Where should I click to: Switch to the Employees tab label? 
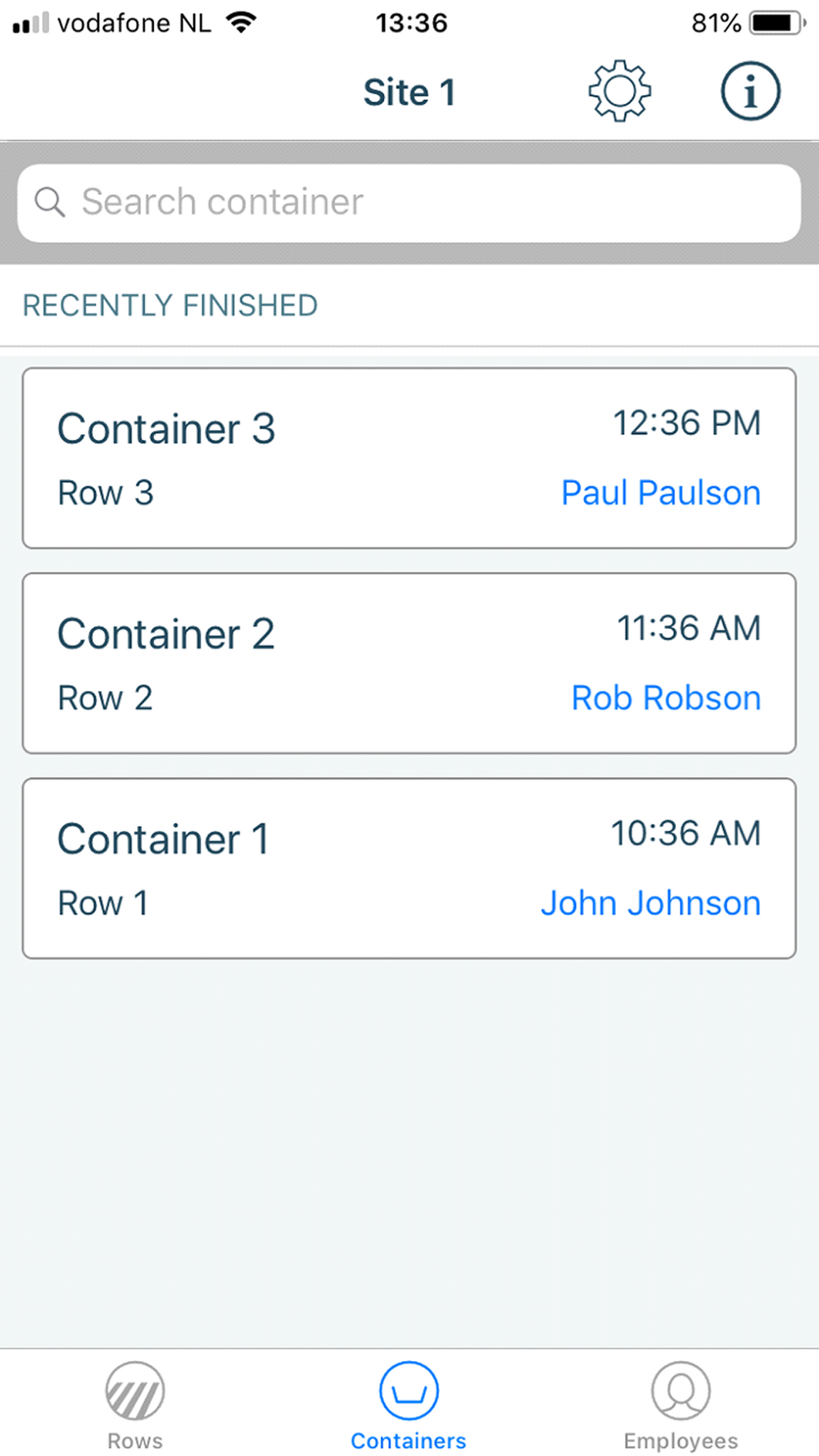pos(681,1440)
